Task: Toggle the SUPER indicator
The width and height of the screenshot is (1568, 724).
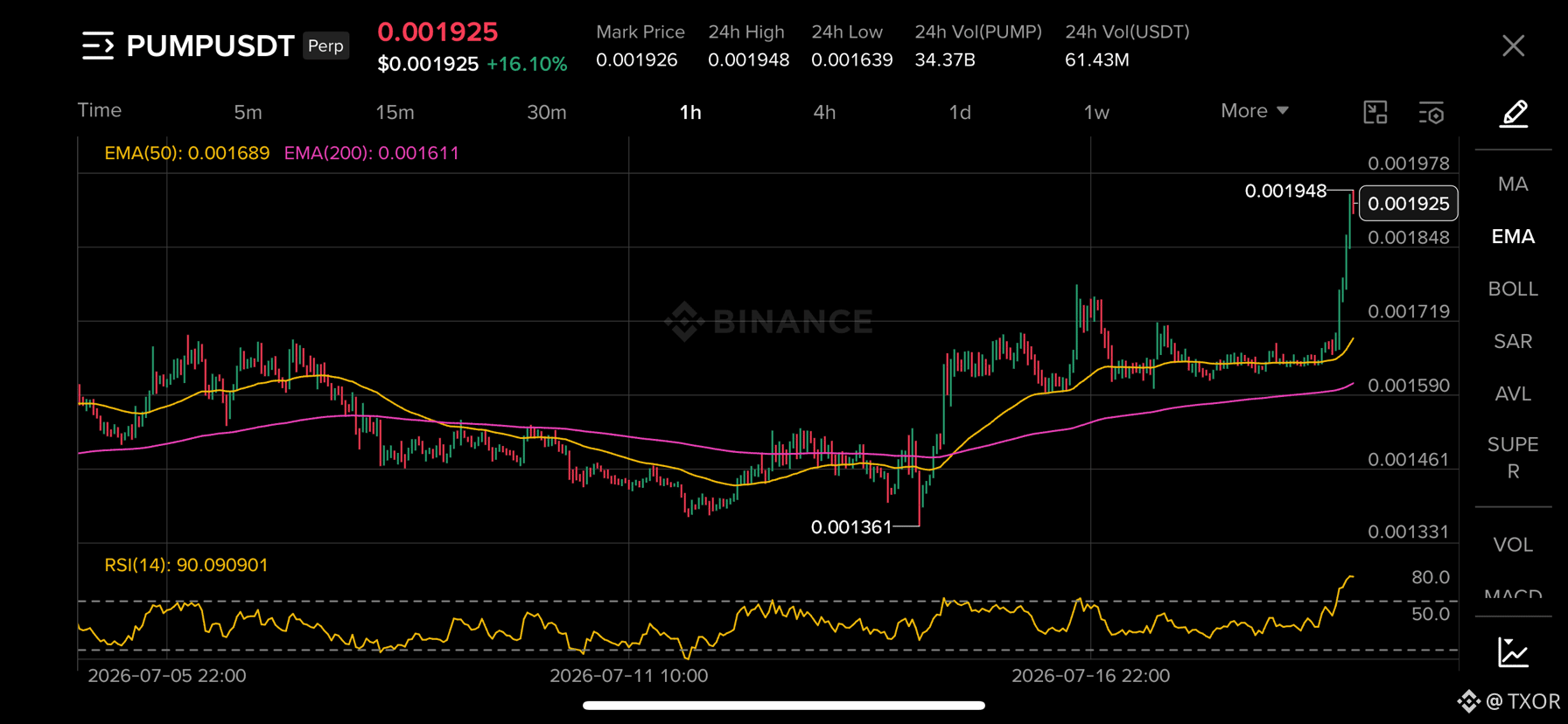Action: point(1513,457)
